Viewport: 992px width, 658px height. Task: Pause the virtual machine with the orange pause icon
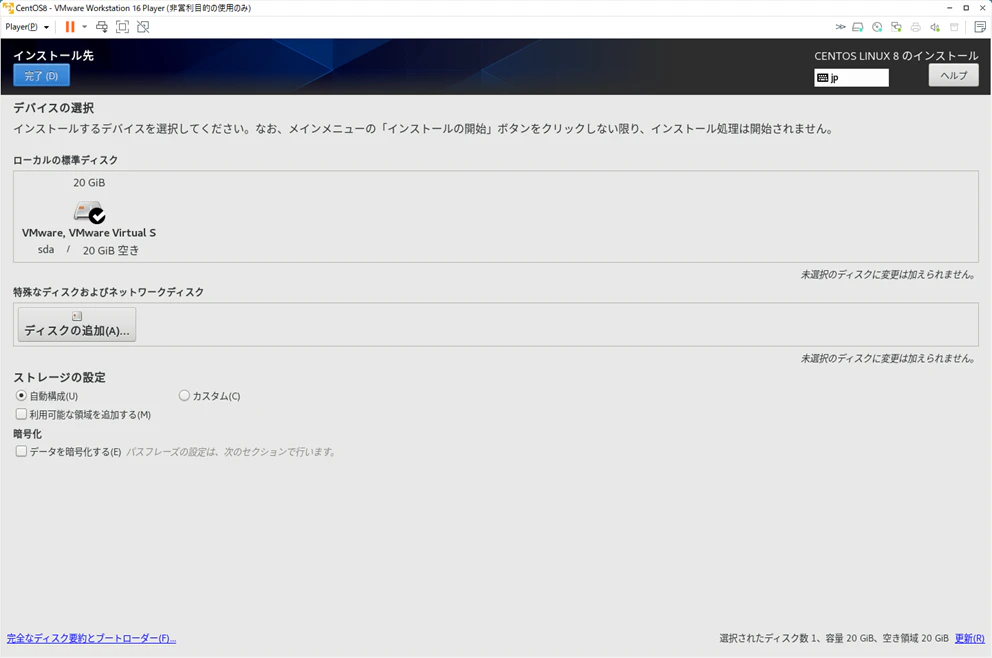pyautogui.click(x=70, y=27)
